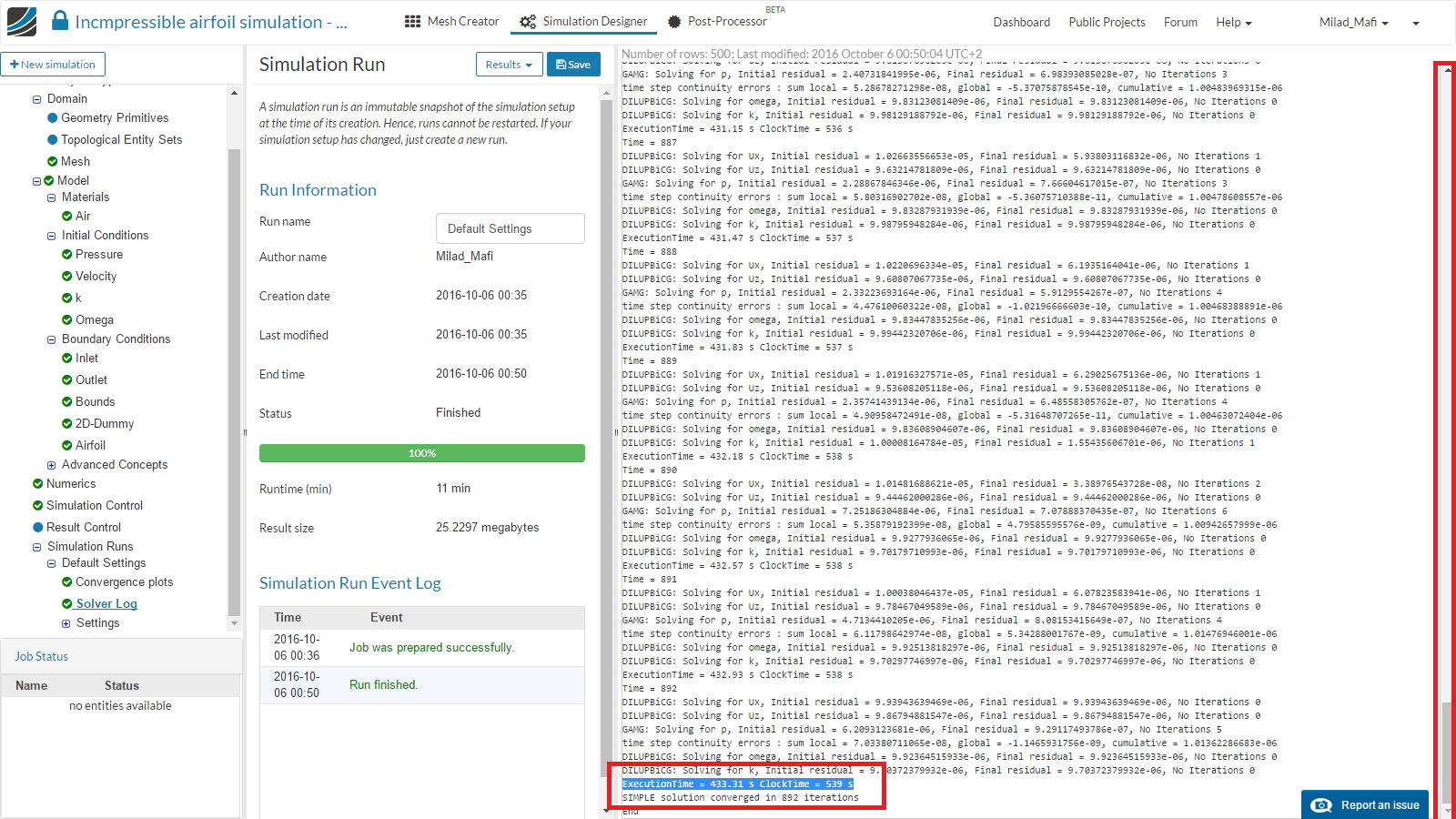This screenshot has width=1456, height=819.
Task: Go to Dashboard
Action: (1021, 22)
